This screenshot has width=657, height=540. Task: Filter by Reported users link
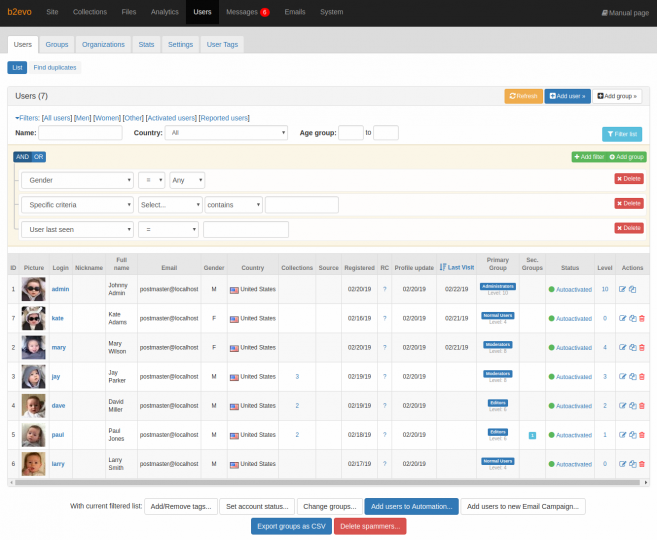[224, 118]
